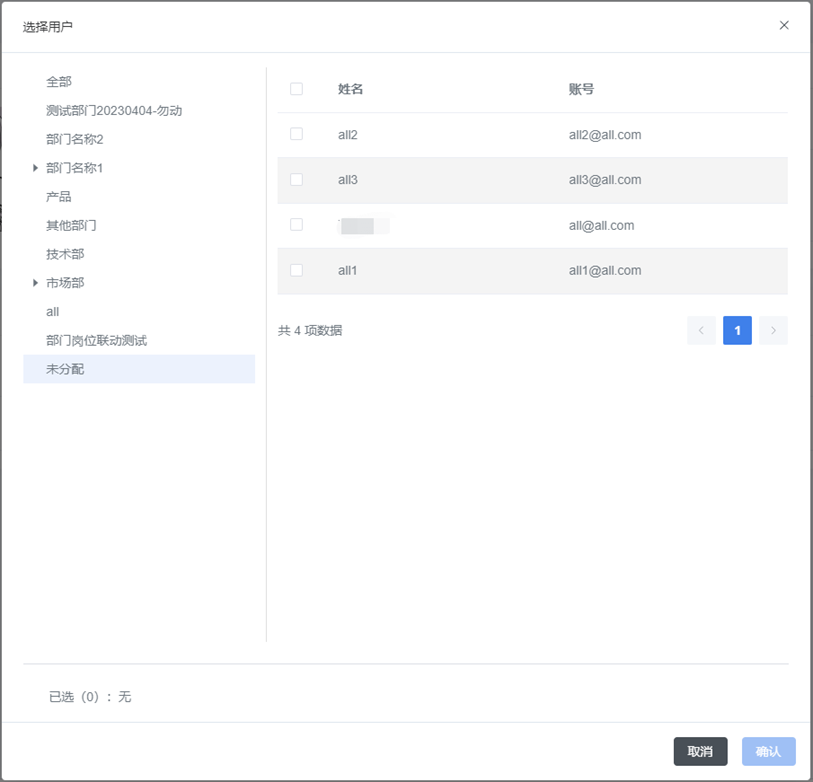Click the 共 4 项数据 total text
Screen dimensions: 813x782
click(310, 330)
